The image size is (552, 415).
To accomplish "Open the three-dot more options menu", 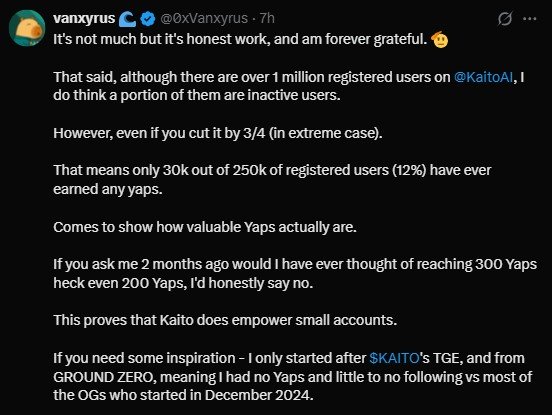I will click(530, 19).
